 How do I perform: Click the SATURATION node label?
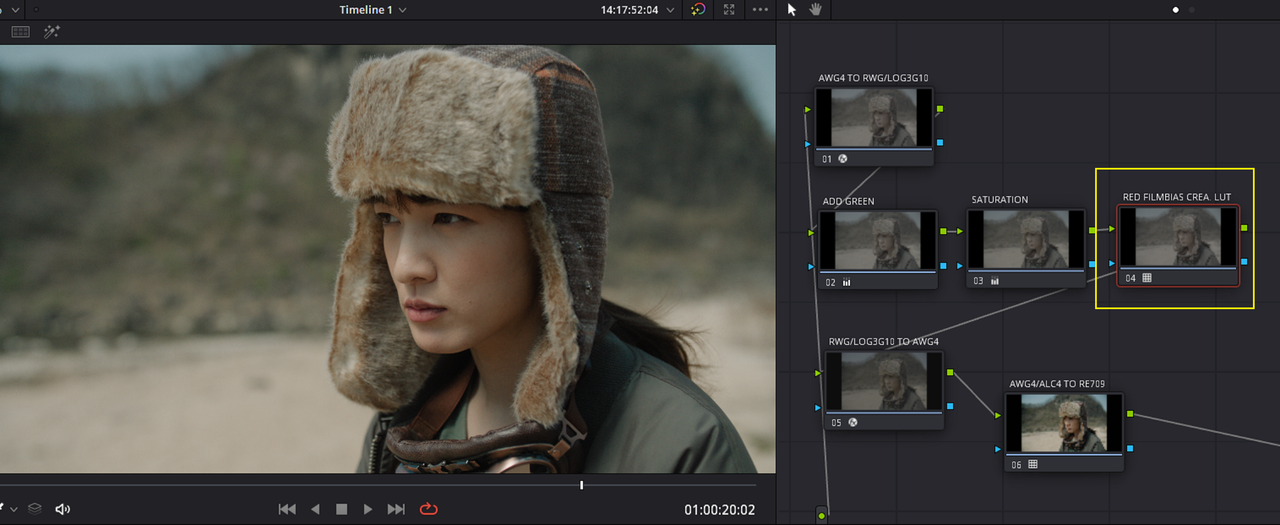pos(1000,200)
